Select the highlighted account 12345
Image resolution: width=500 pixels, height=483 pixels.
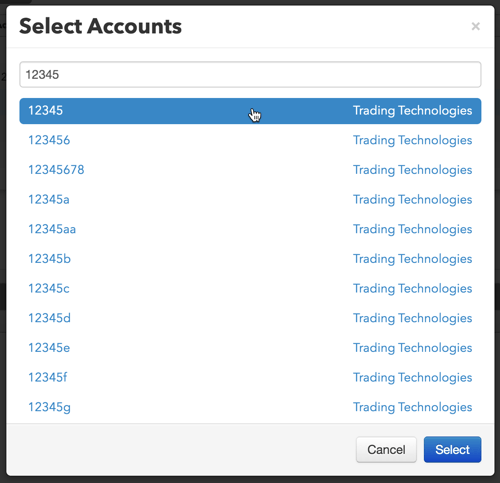click(x=250, y=111)
